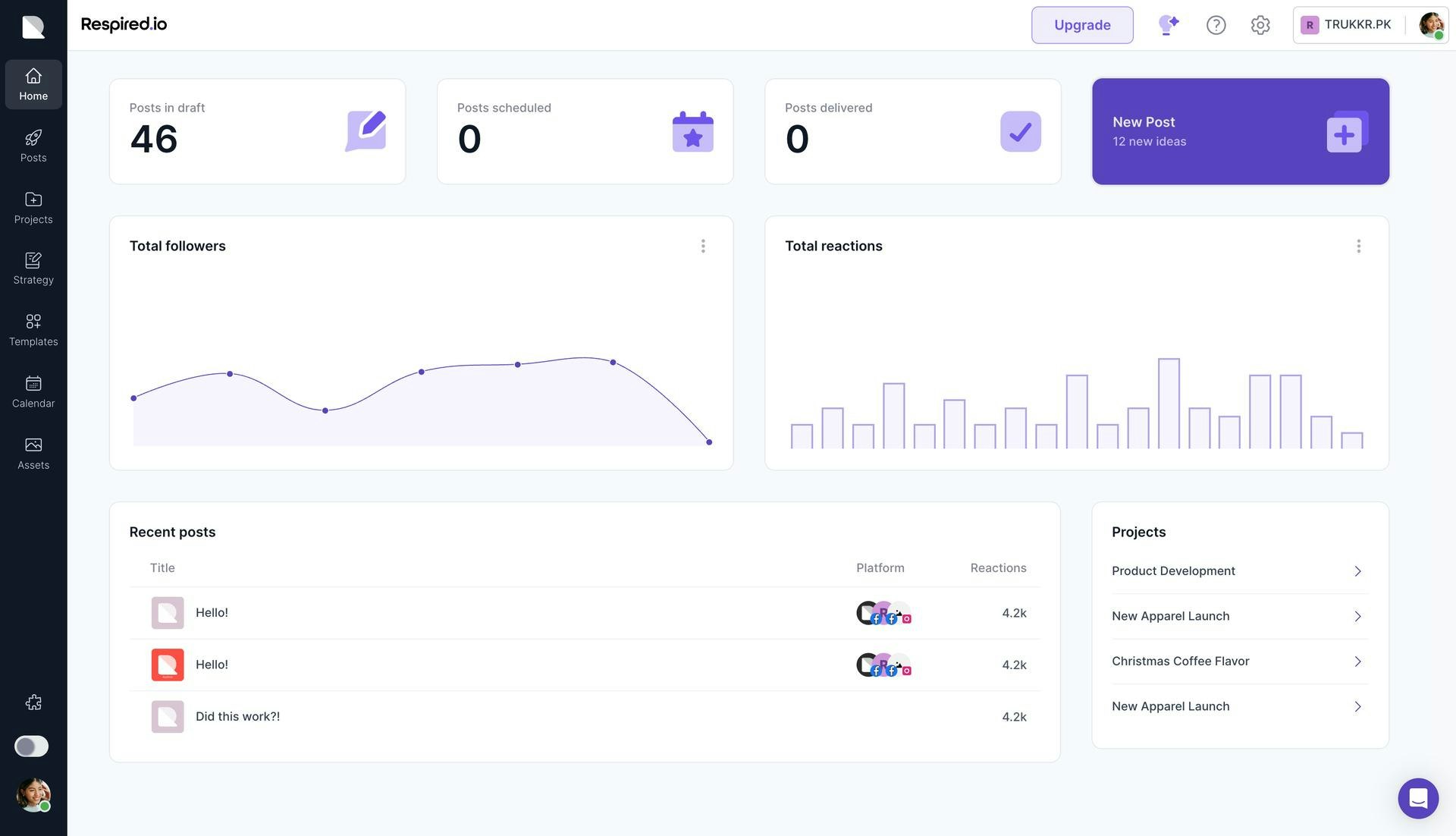Click the puzzle-piece integrations icon

(33, 702)
